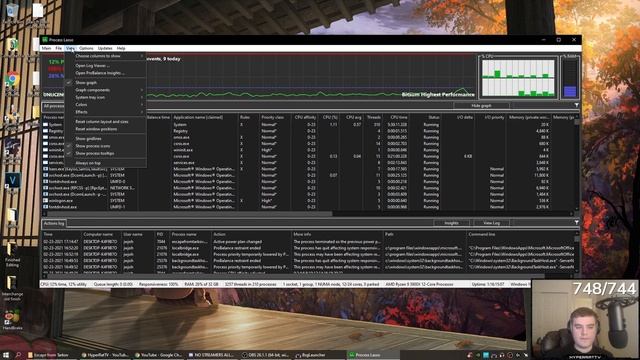This screenshot has width=640, height=360.
Task: Click the Registry process icon
Action: pos(45,131)
